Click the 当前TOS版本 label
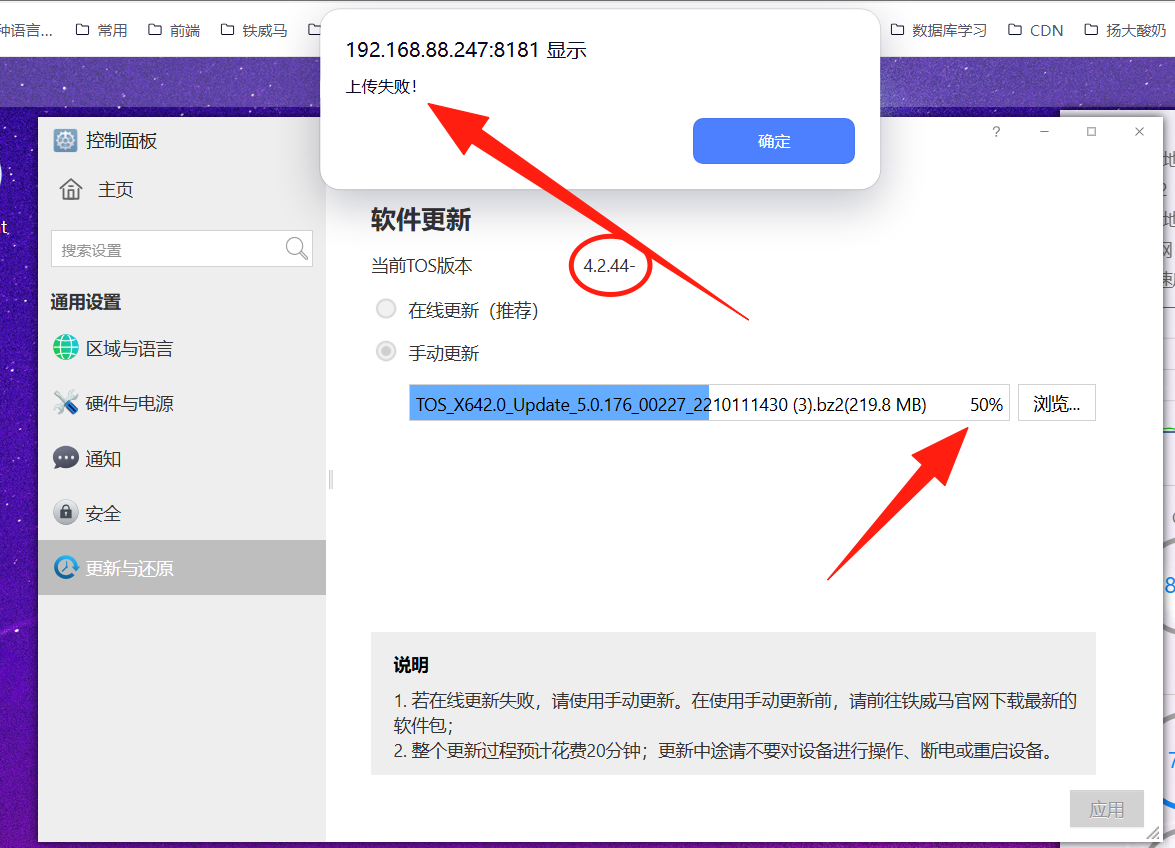Screen dimensions: 1175x848 point(421,266)
